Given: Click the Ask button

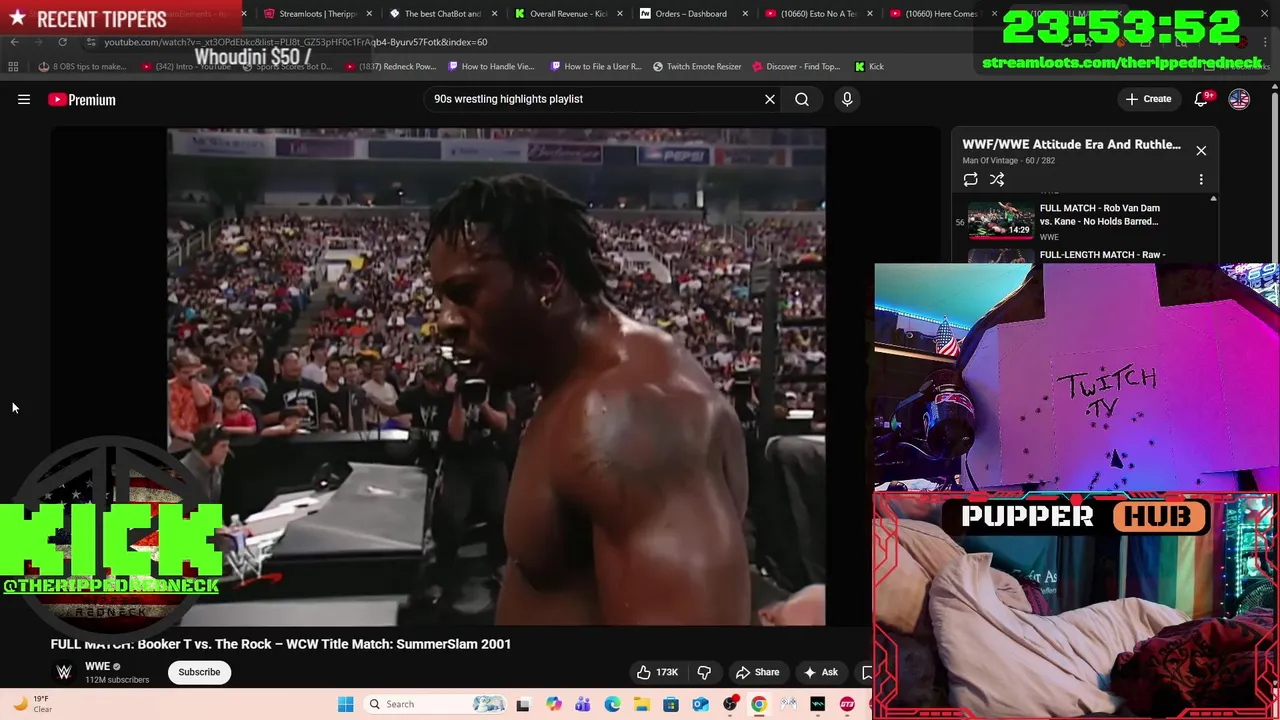Looking at the screenshot, I should (x=820, y=672).
